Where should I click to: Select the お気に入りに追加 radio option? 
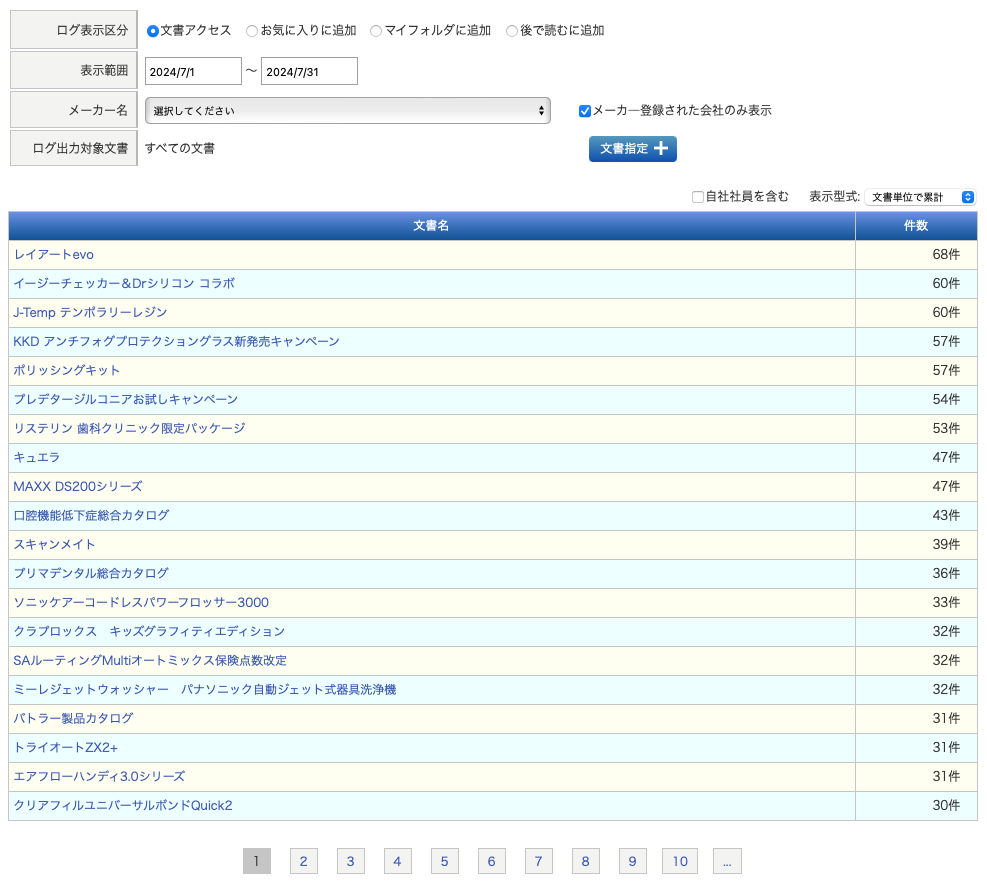click(252, 31)
